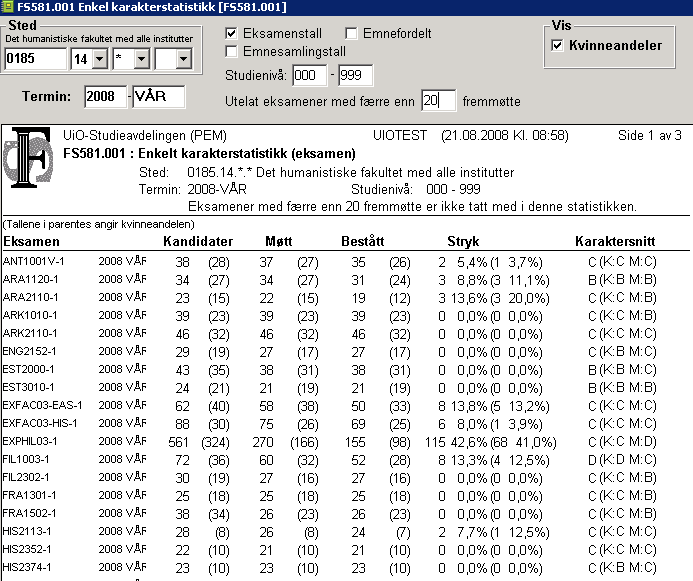Select the HIS2113-1 exam row
This screenshot has height=581, width=693.
(x=330, y=532)
